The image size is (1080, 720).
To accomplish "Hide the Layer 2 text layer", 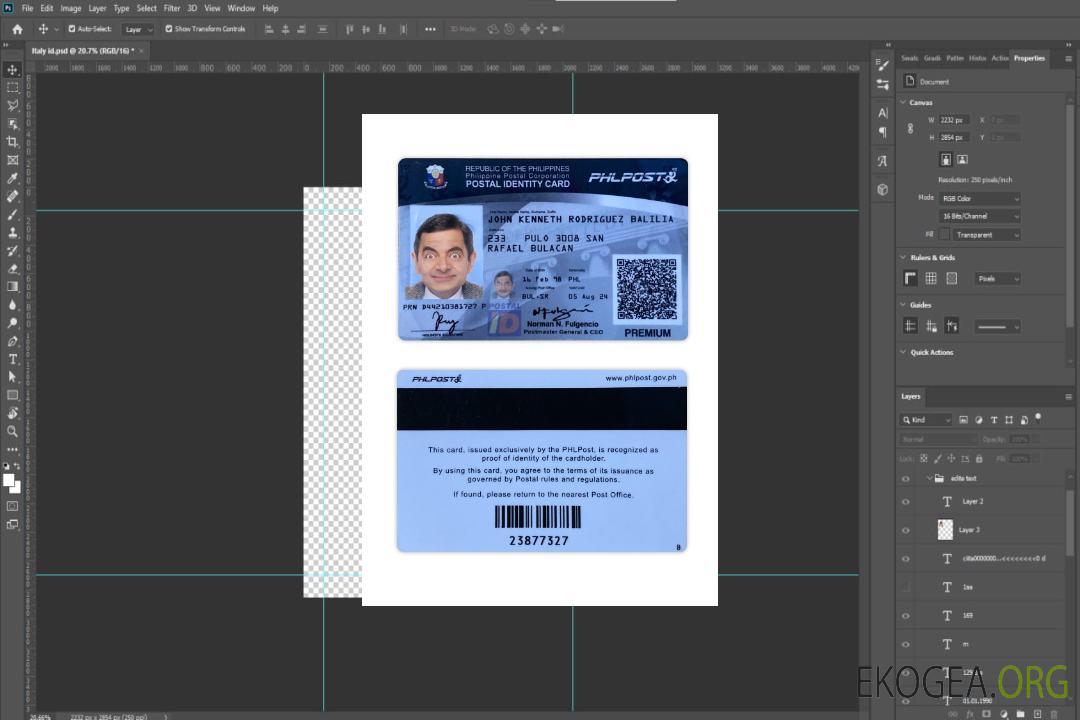I will pos(905,502).
